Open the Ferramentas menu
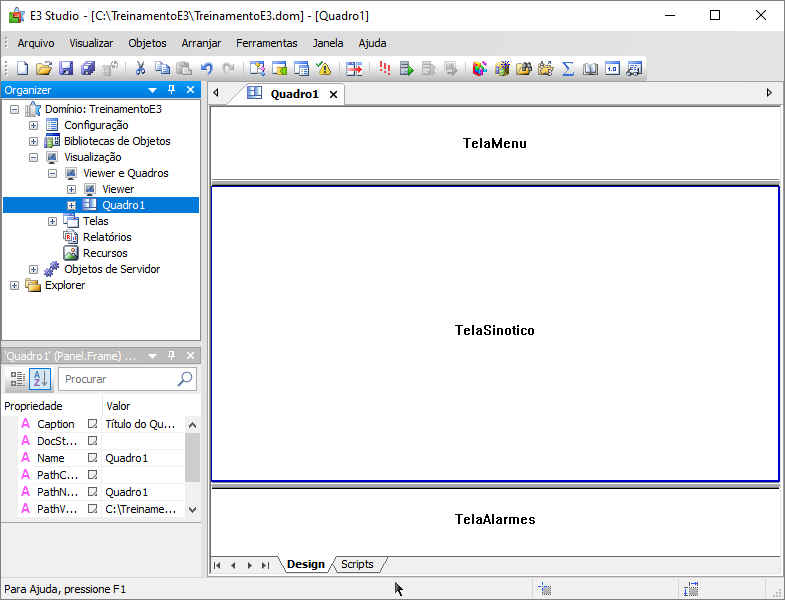Viewport: 785px width, 600px height. (266, 43)
